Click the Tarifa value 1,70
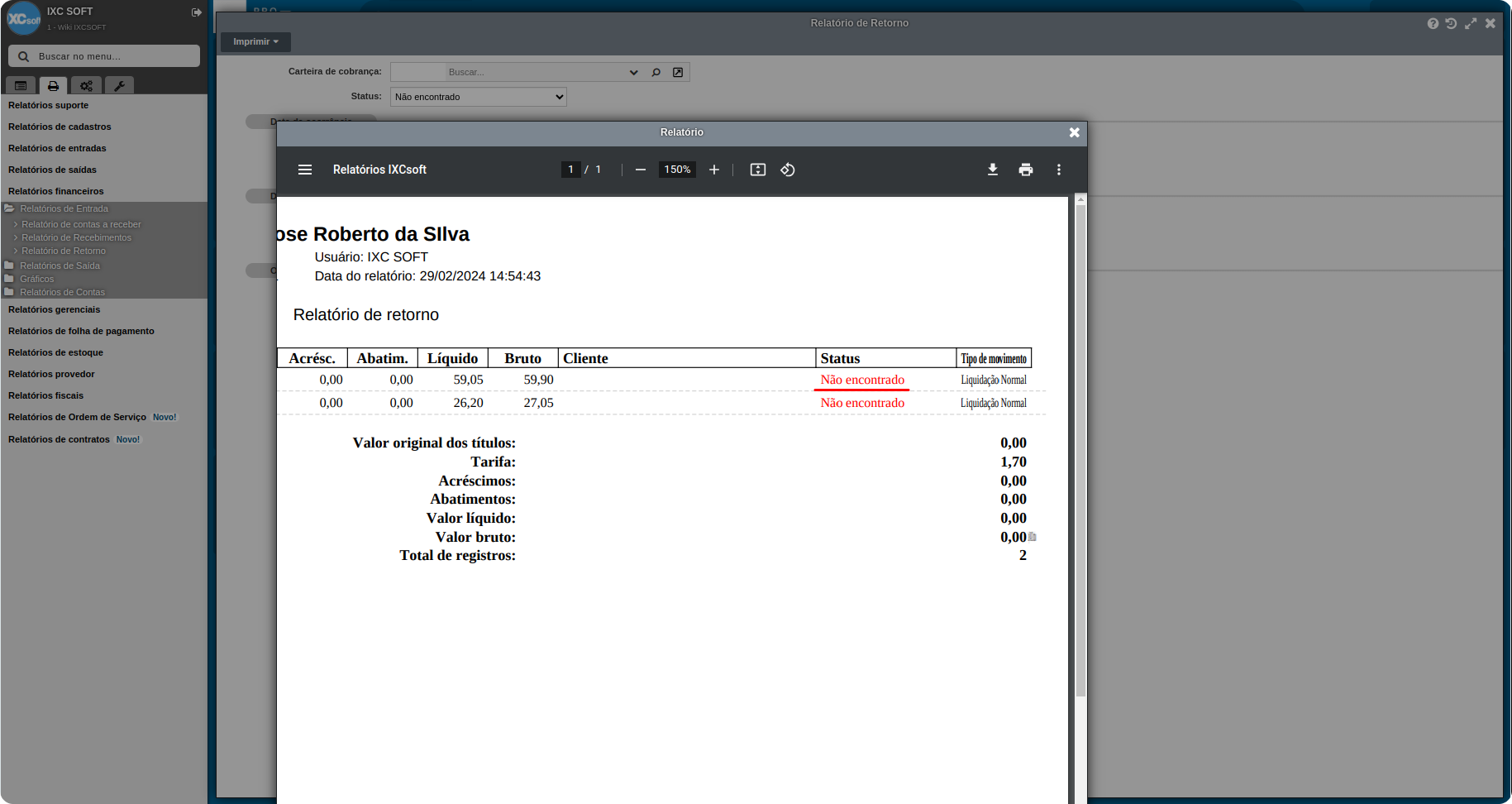Image resolution: width=1512 pixels, height=804 pixels. 1014,462
